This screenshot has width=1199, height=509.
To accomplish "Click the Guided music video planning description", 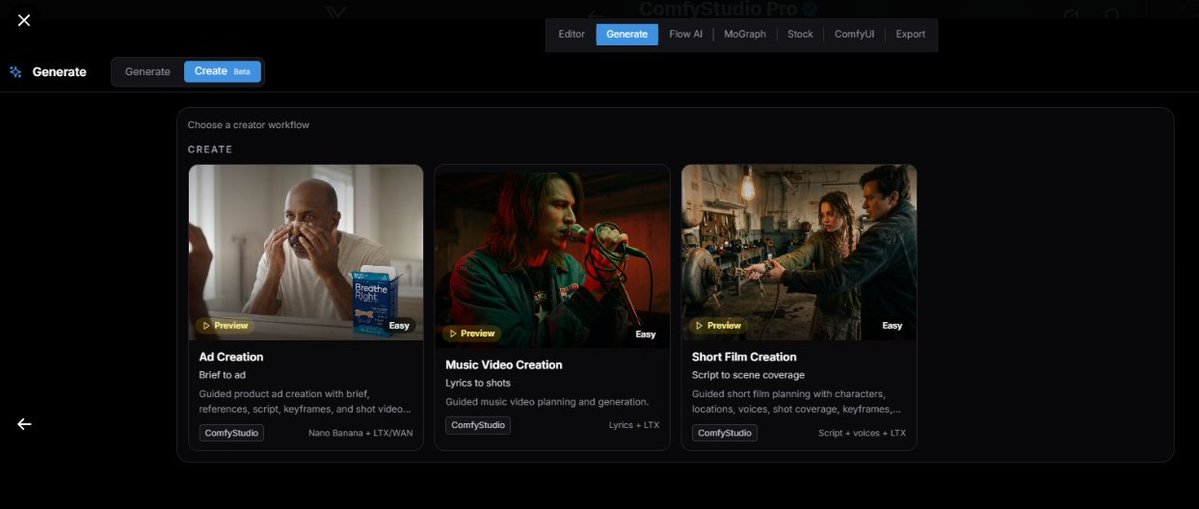I will pyautogui.click(x=548, y=402).
